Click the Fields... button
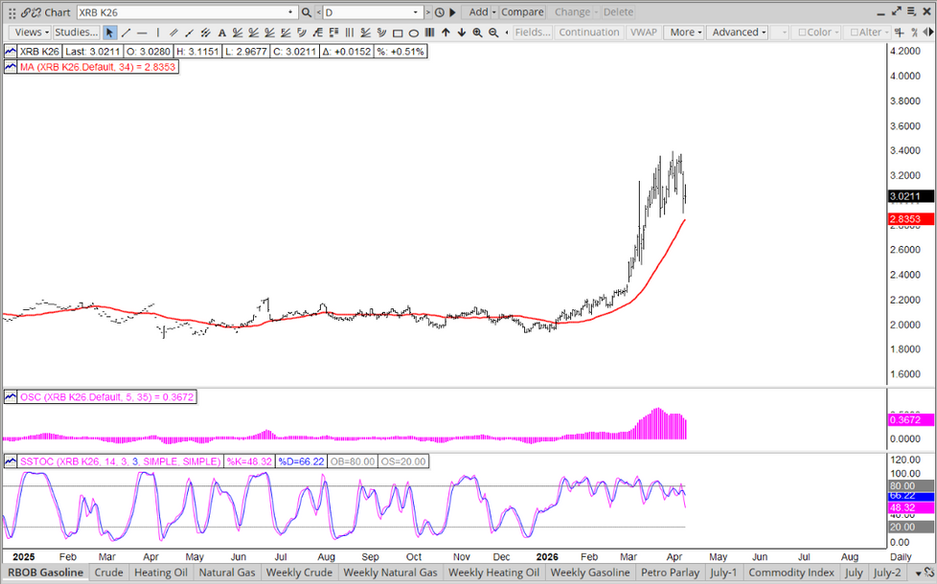Screen dimensions: 937x584 pyautogui.click(x=532, y=32)
